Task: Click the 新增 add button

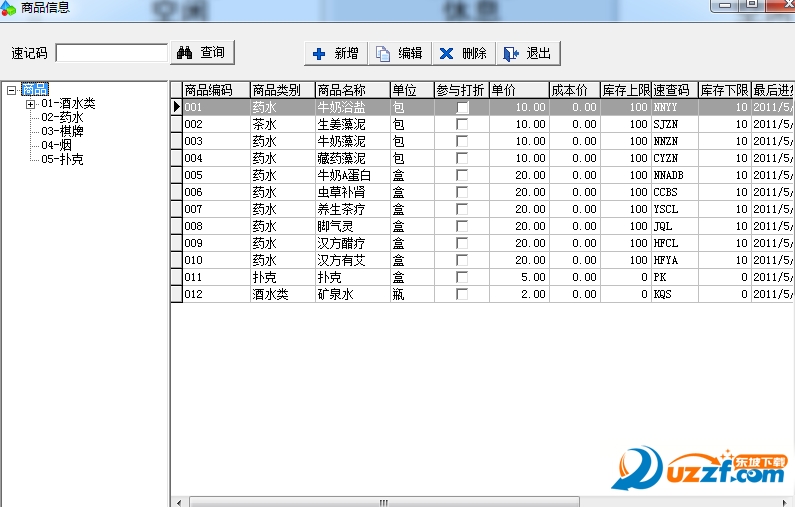Action: [x=336, y=53]
